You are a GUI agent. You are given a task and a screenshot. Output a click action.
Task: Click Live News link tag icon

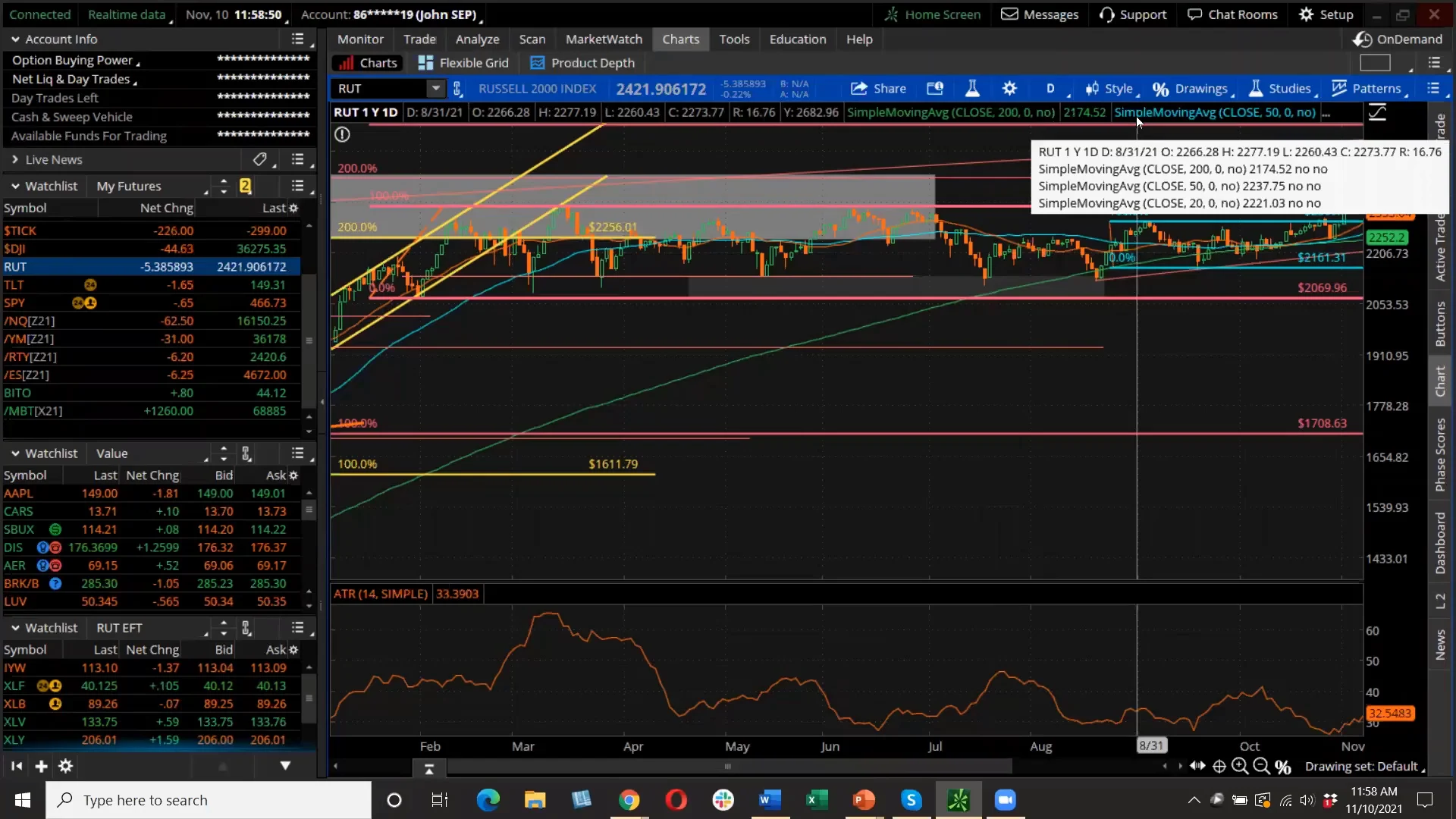pos(260,159)
